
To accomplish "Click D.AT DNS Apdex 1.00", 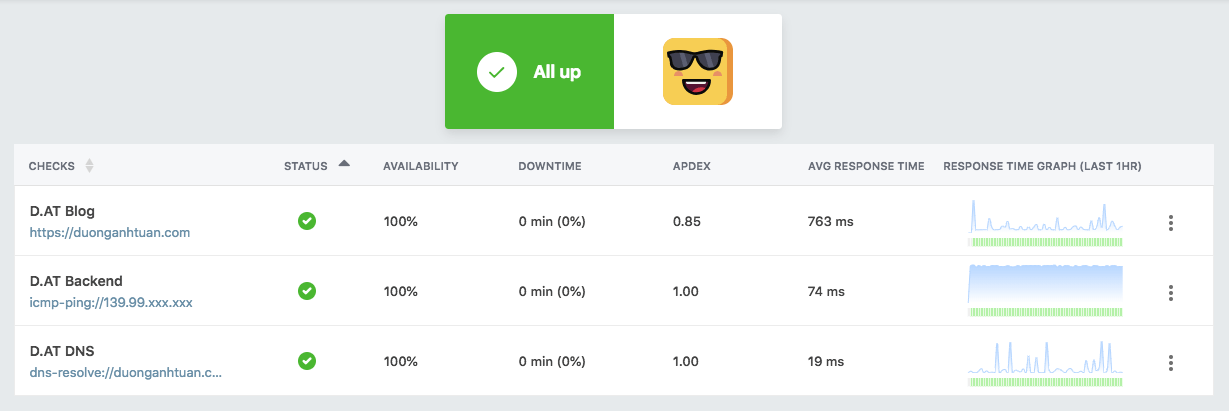I will [686, 362].
